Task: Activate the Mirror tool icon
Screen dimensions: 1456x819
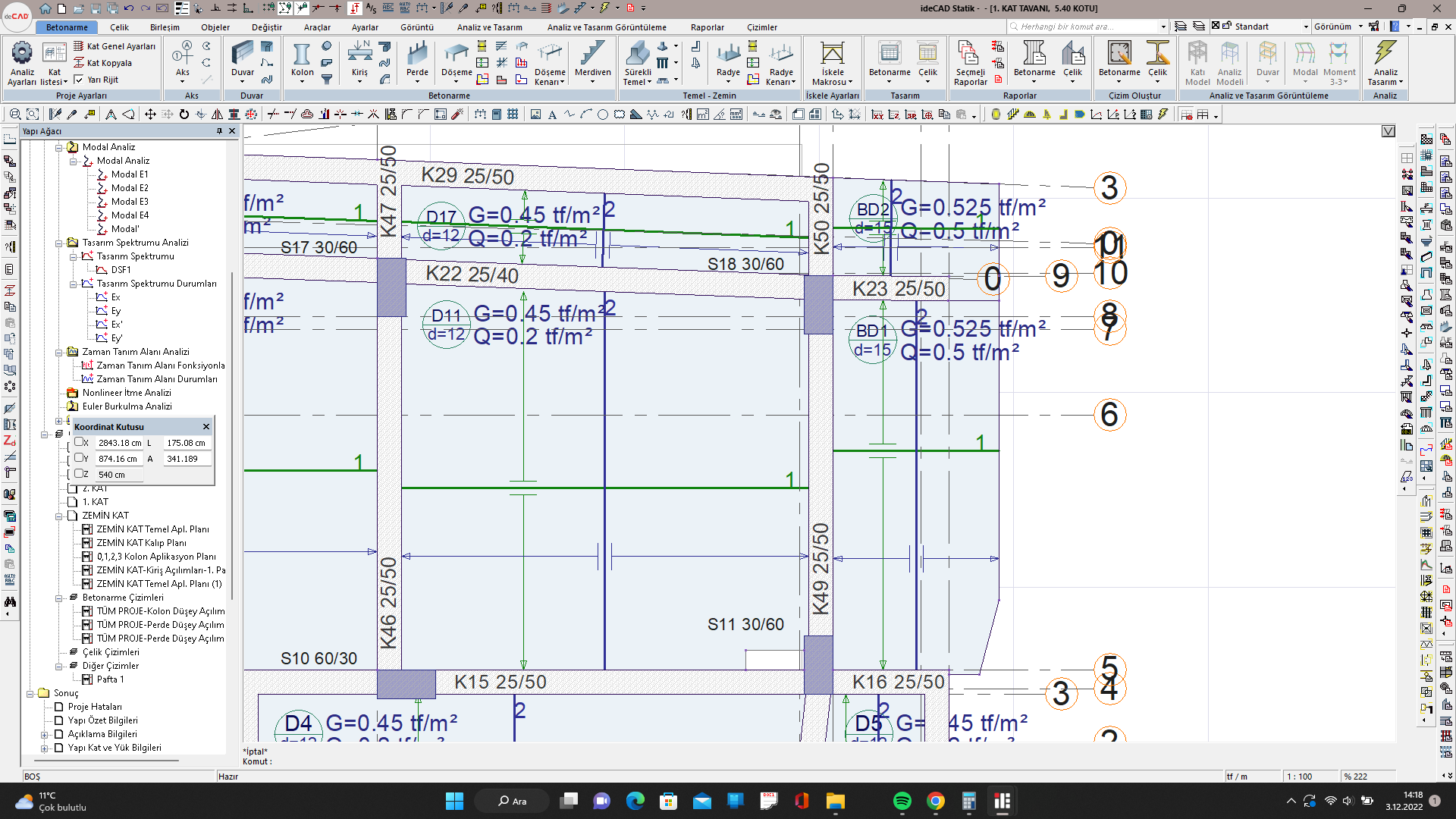Action: tap(218, 115)
